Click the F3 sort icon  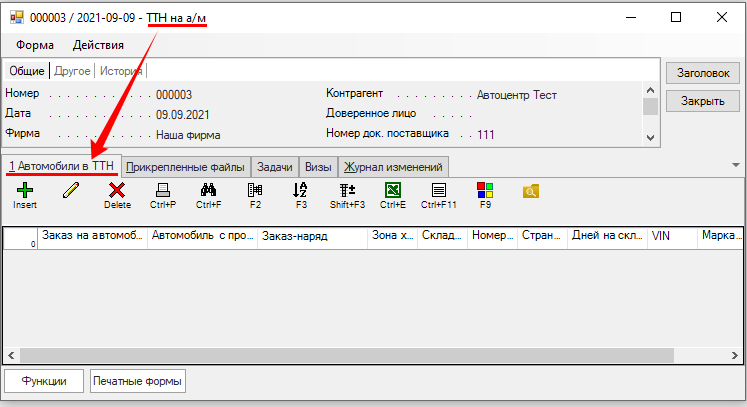coord(301,190)
